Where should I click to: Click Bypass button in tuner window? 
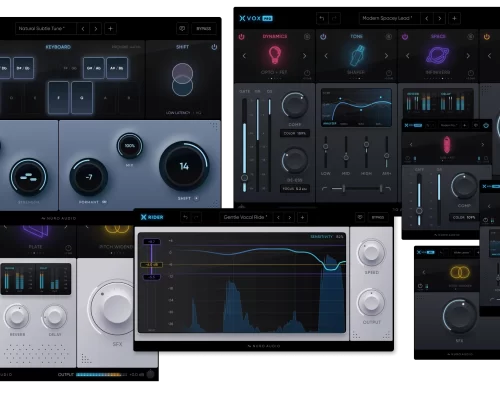coord(204,29)
